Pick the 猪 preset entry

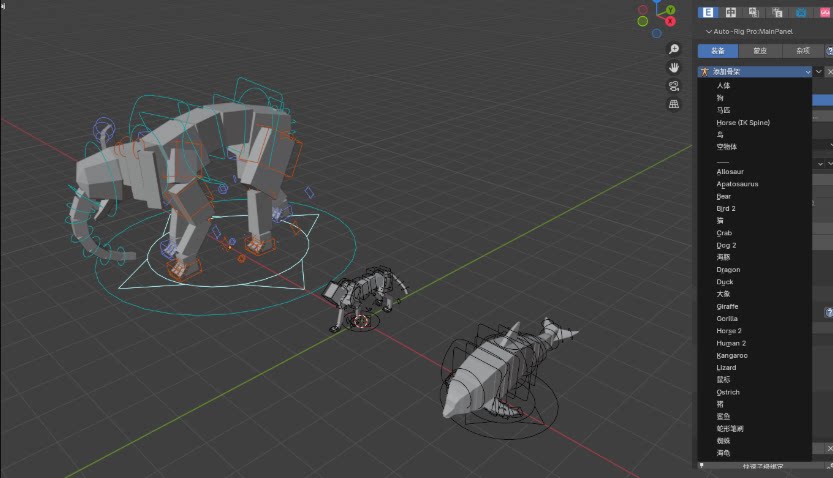pos(720,404)
